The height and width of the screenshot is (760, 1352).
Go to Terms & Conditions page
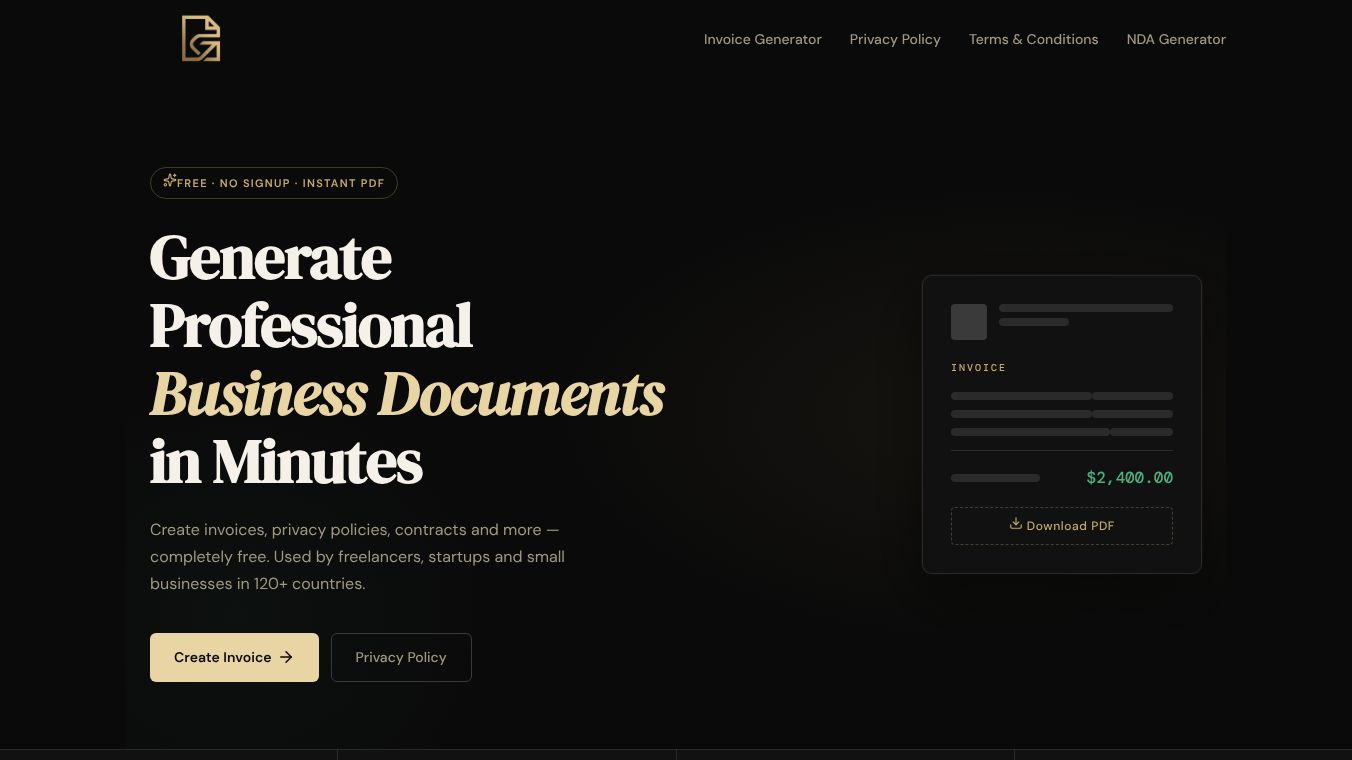pos(1033,39)
